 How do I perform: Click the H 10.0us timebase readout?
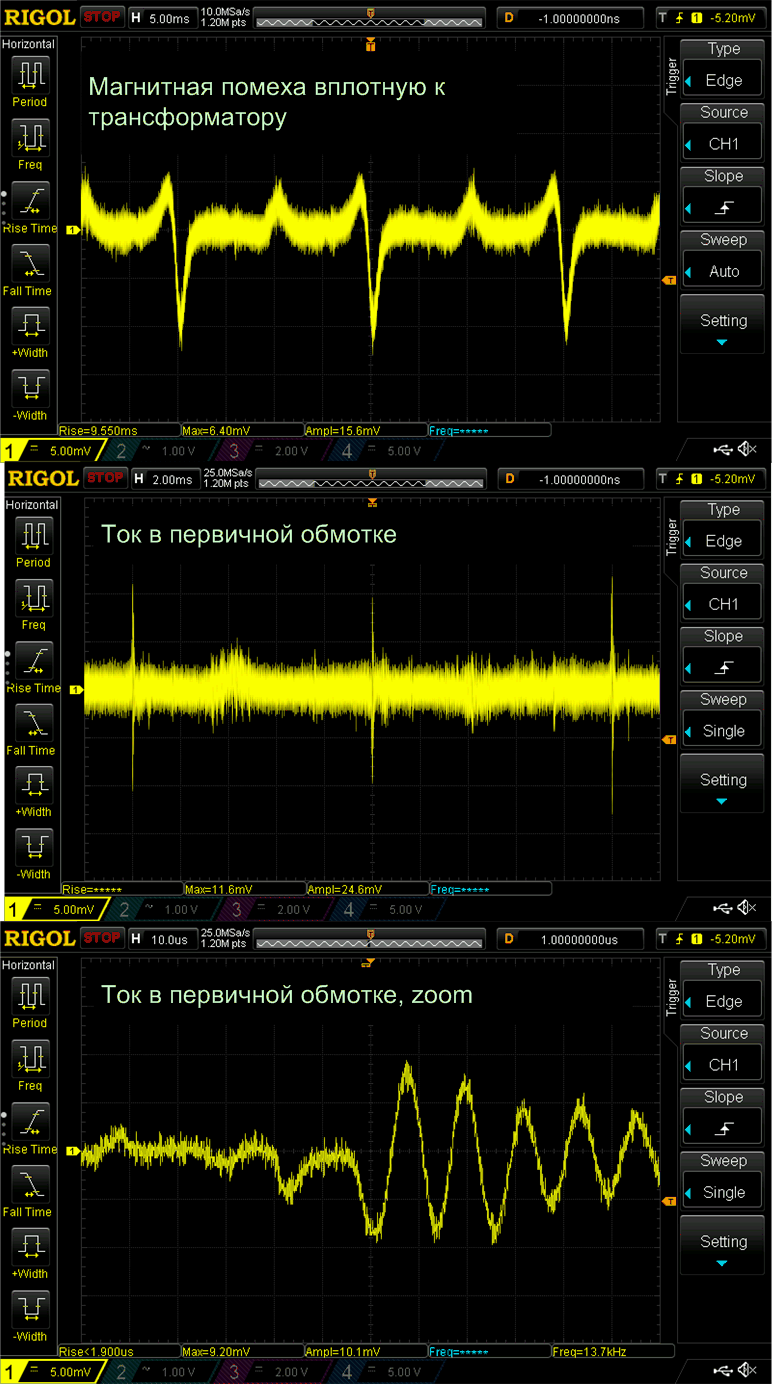coord(162,939)
